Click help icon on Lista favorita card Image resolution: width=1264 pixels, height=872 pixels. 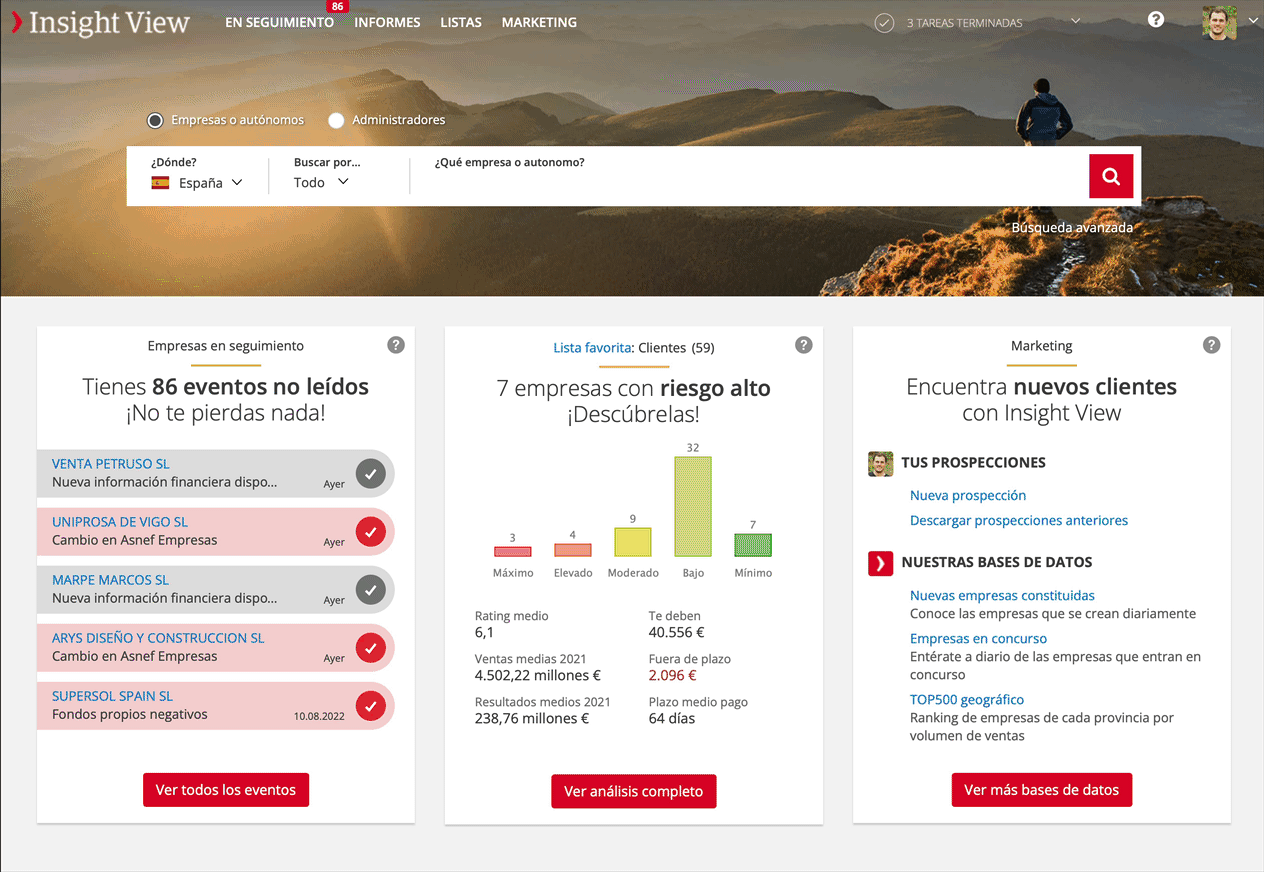pyautogui.click(x=804, y=345)
